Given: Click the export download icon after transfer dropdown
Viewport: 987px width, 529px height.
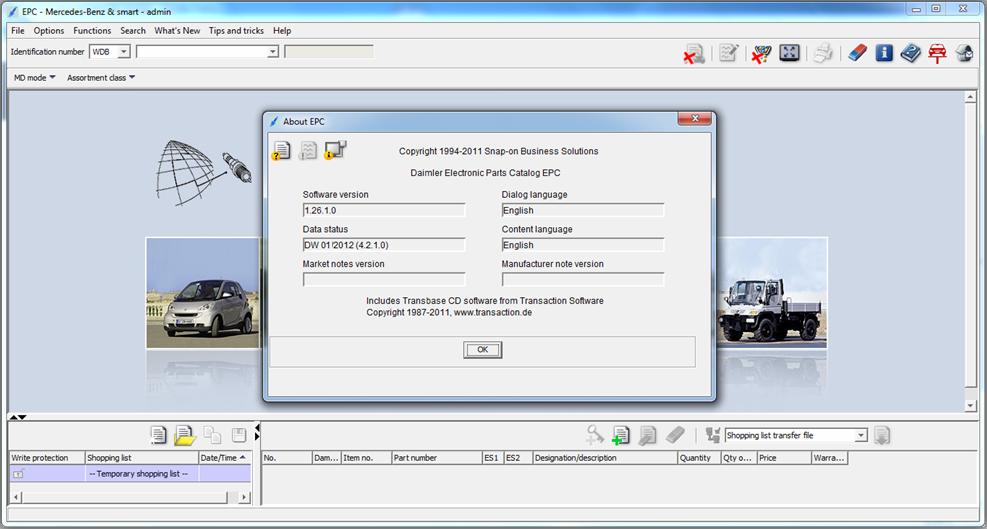Looking at the screenshot, I should point(882,435).
